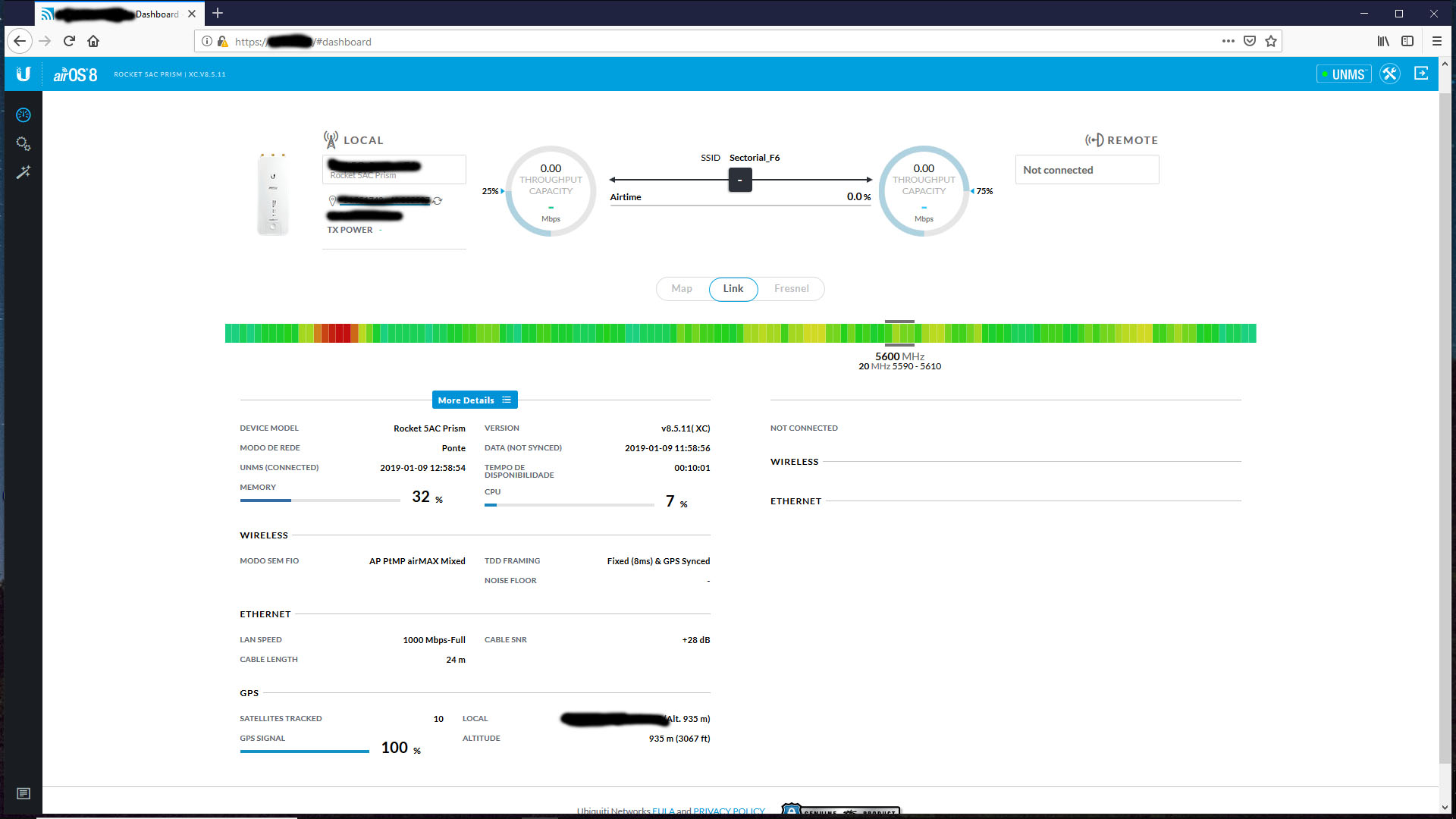Viewport: 1456px width, 819px height.
Task: Select the Fresnel view toggle
Action: (x=791, y=289)
